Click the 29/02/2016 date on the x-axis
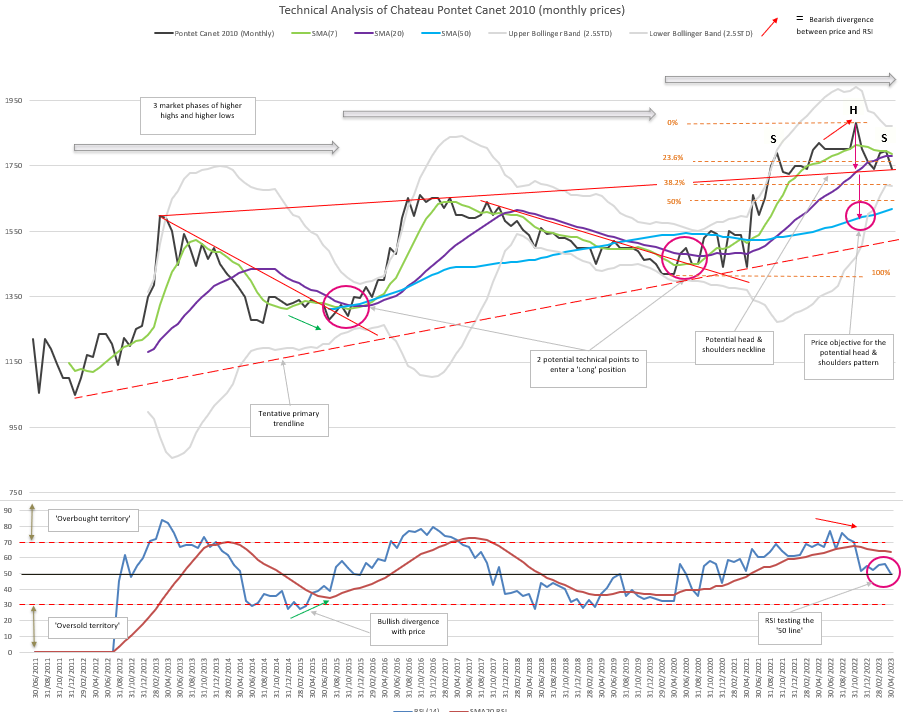 click(371, 677)
